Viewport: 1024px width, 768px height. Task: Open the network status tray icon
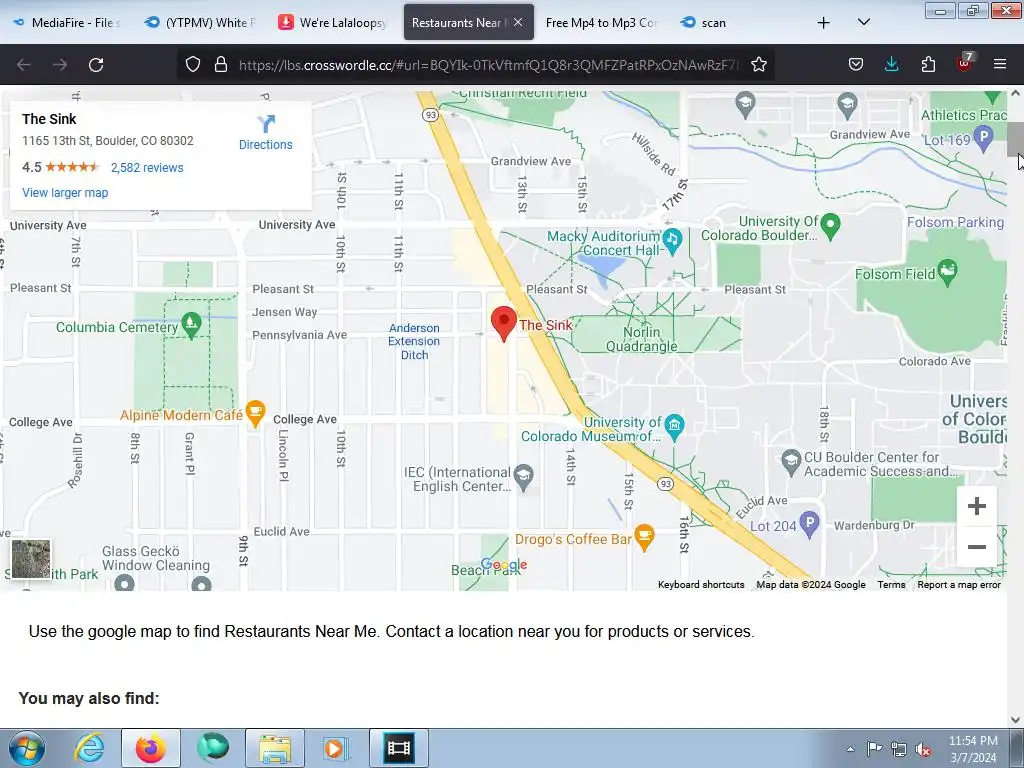click(899, 750)
